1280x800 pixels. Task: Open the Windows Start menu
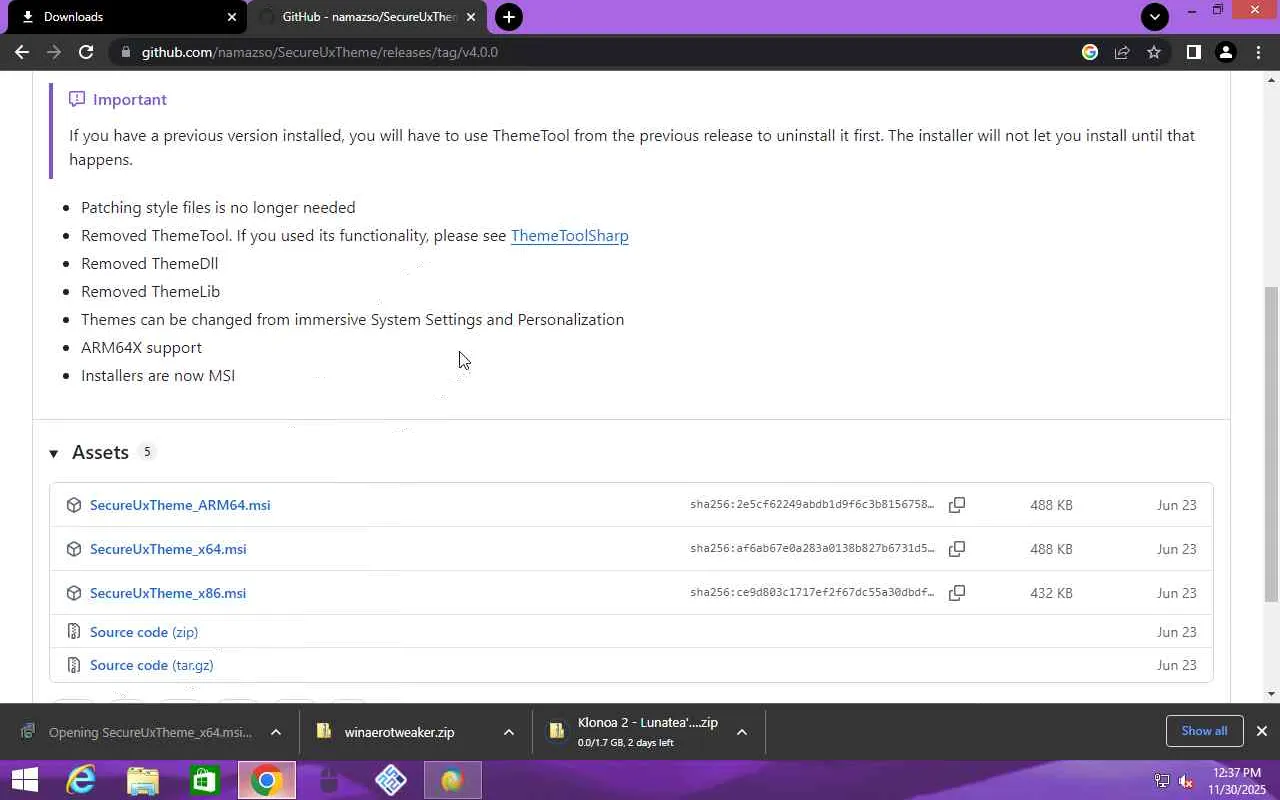point(24,780)
